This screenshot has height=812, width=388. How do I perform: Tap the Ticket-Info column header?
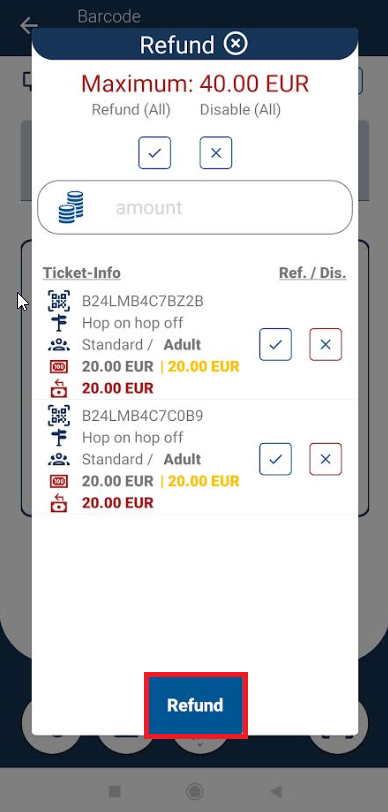pos(82,273)
